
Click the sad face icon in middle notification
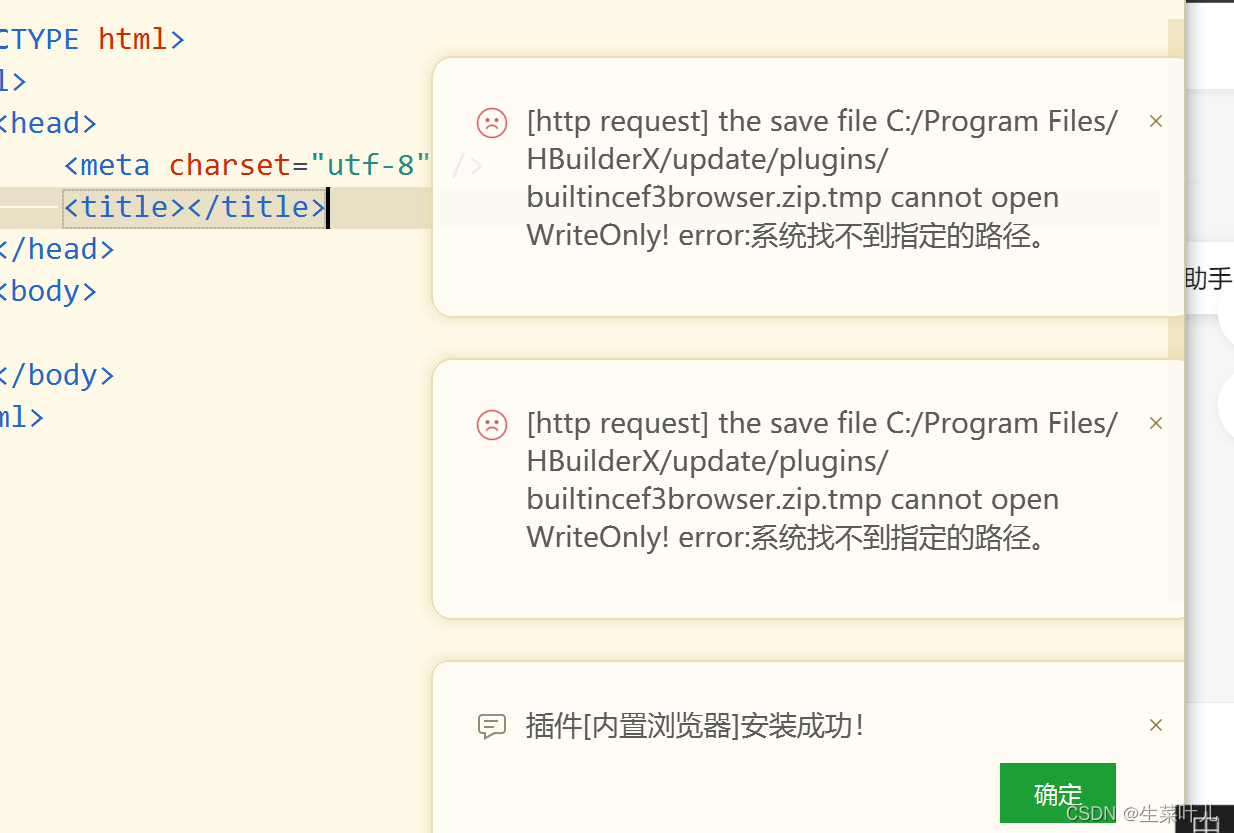(x=492, y=425)
